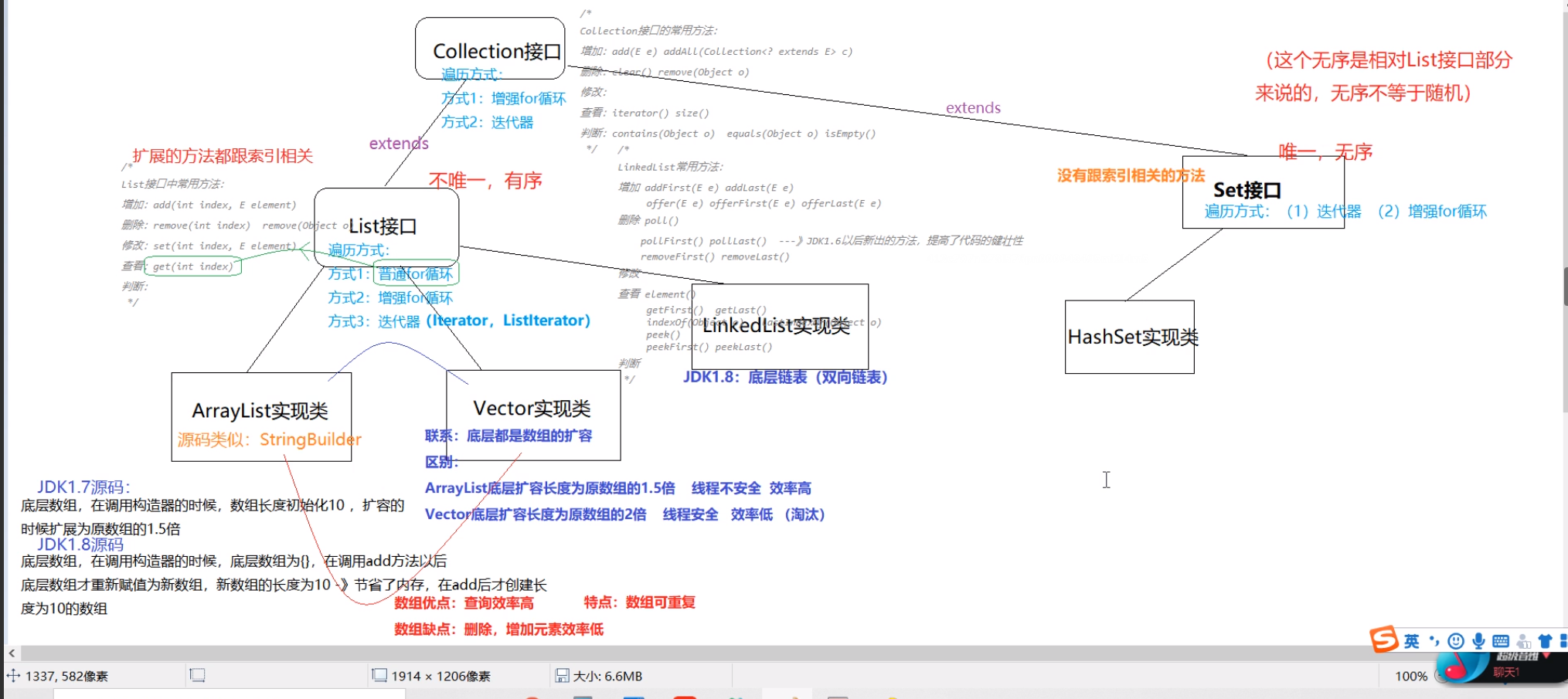Activate the microphone voice input icon
Viewport: 1568px width, 699px height.
click(x=1478, y=641)
